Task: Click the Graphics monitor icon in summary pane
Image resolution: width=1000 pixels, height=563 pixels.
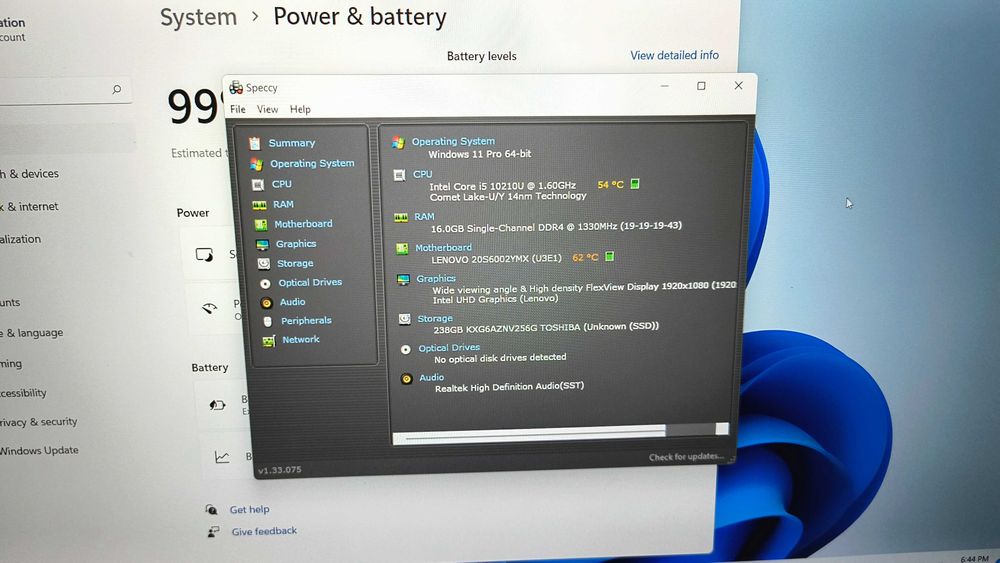Action: tap(403, 280)
